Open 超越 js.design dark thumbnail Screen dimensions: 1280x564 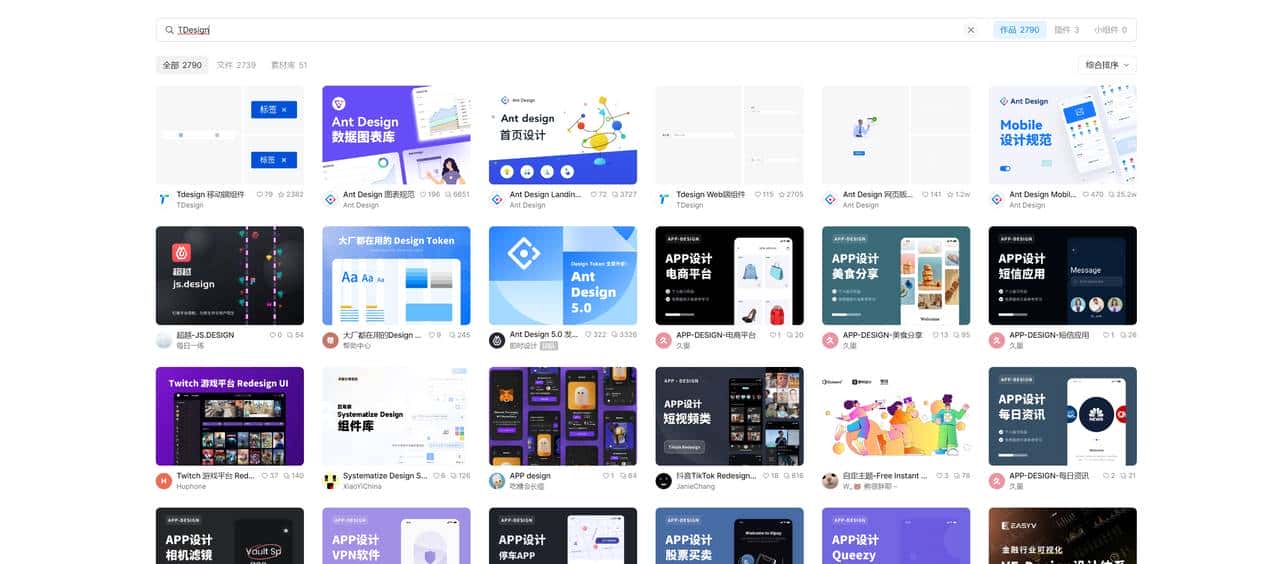coord(230,275)
